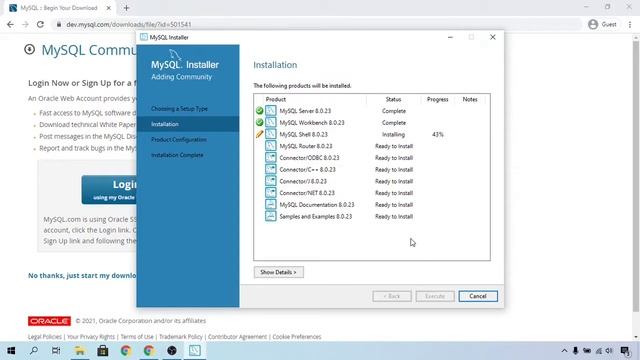Viewport: 640px width, 360px height.
Task: Click the Oracle logo in footer
Action: [49, 321]
